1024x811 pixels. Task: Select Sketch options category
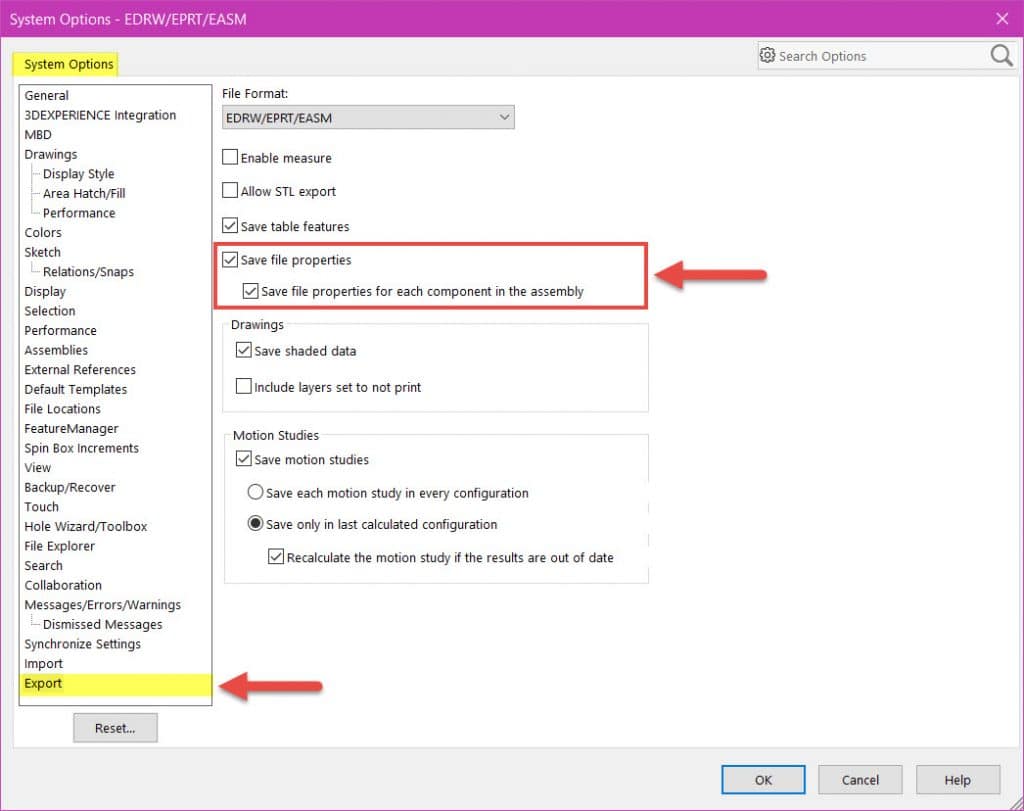pos(42,252)
